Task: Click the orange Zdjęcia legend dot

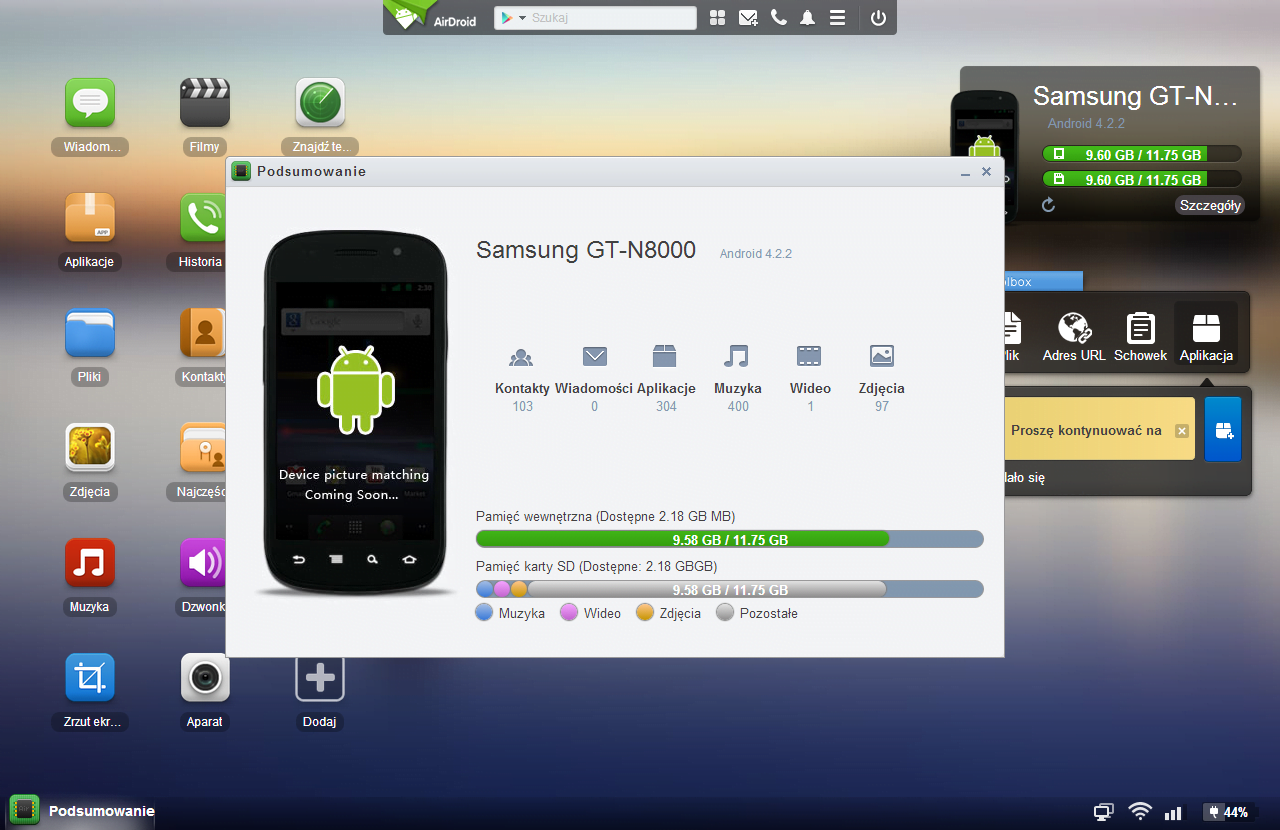Action: point(645,612)
